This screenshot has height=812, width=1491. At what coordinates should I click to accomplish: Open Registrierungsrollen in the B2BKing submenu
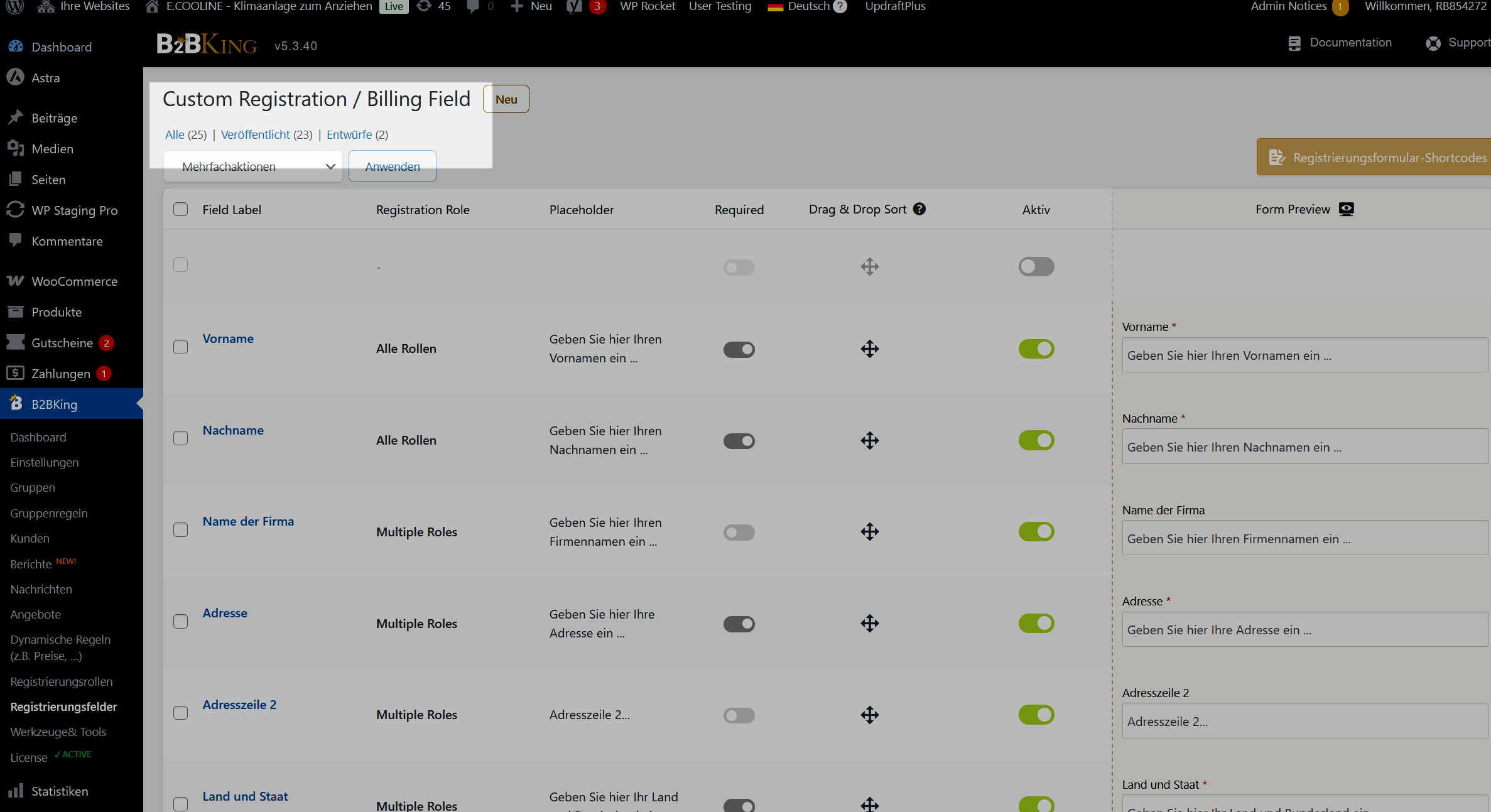click(62, 681)
